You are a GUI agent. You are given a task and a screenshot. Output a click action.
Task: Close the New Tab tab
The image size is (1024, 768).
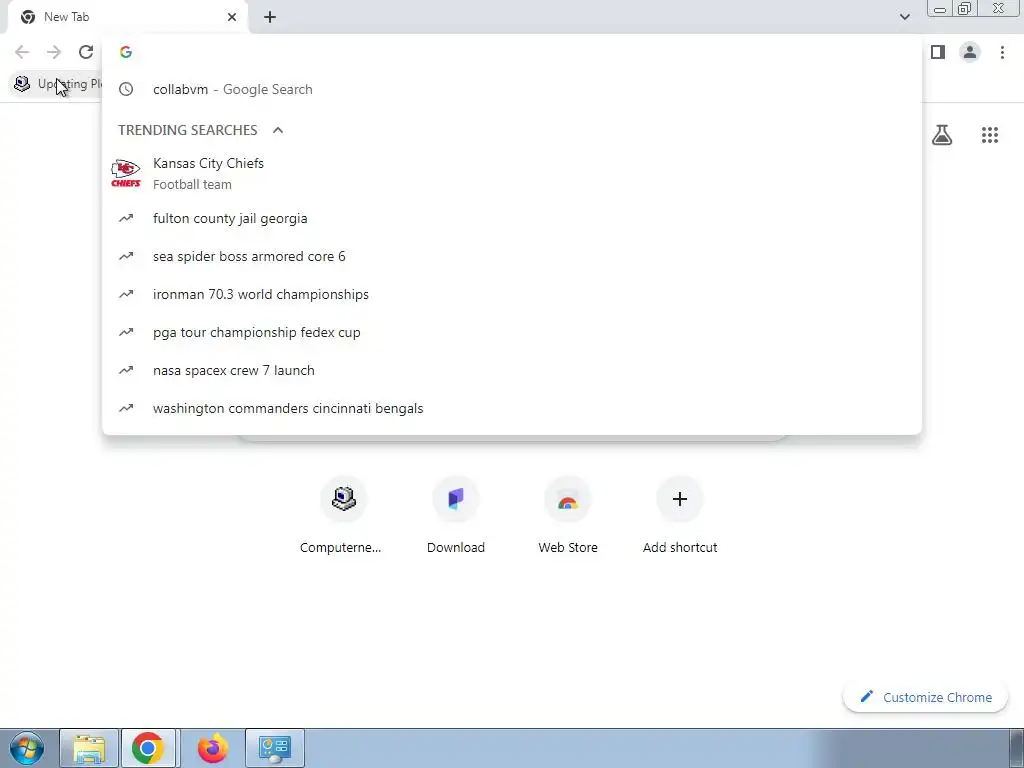[x=232, y=17]
